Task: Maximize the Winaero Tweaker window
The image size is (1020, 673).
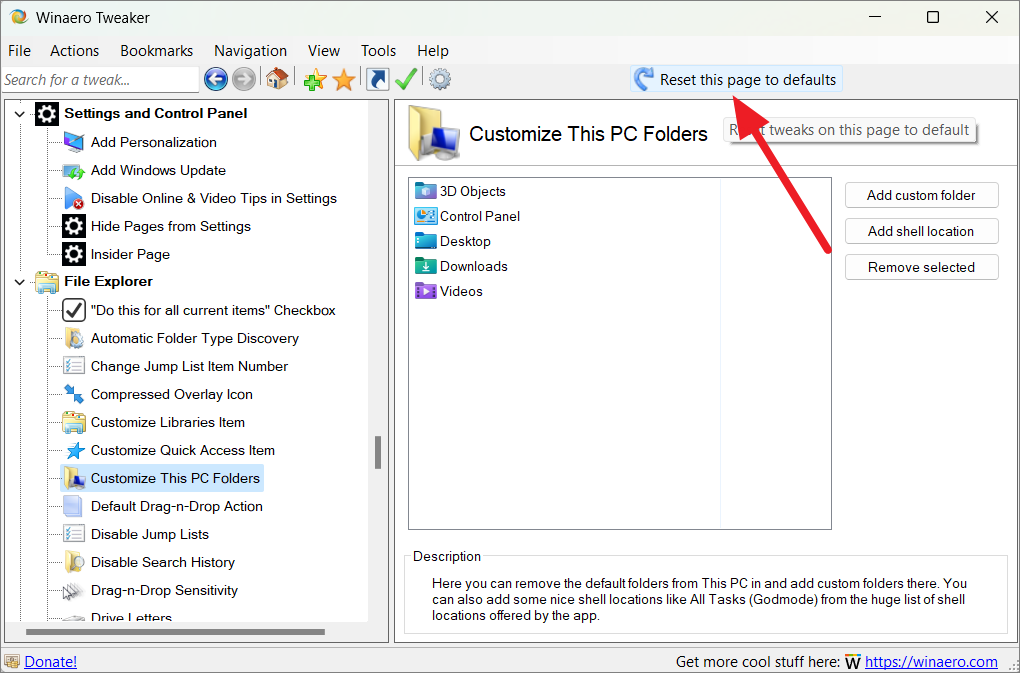Action: 933,18
